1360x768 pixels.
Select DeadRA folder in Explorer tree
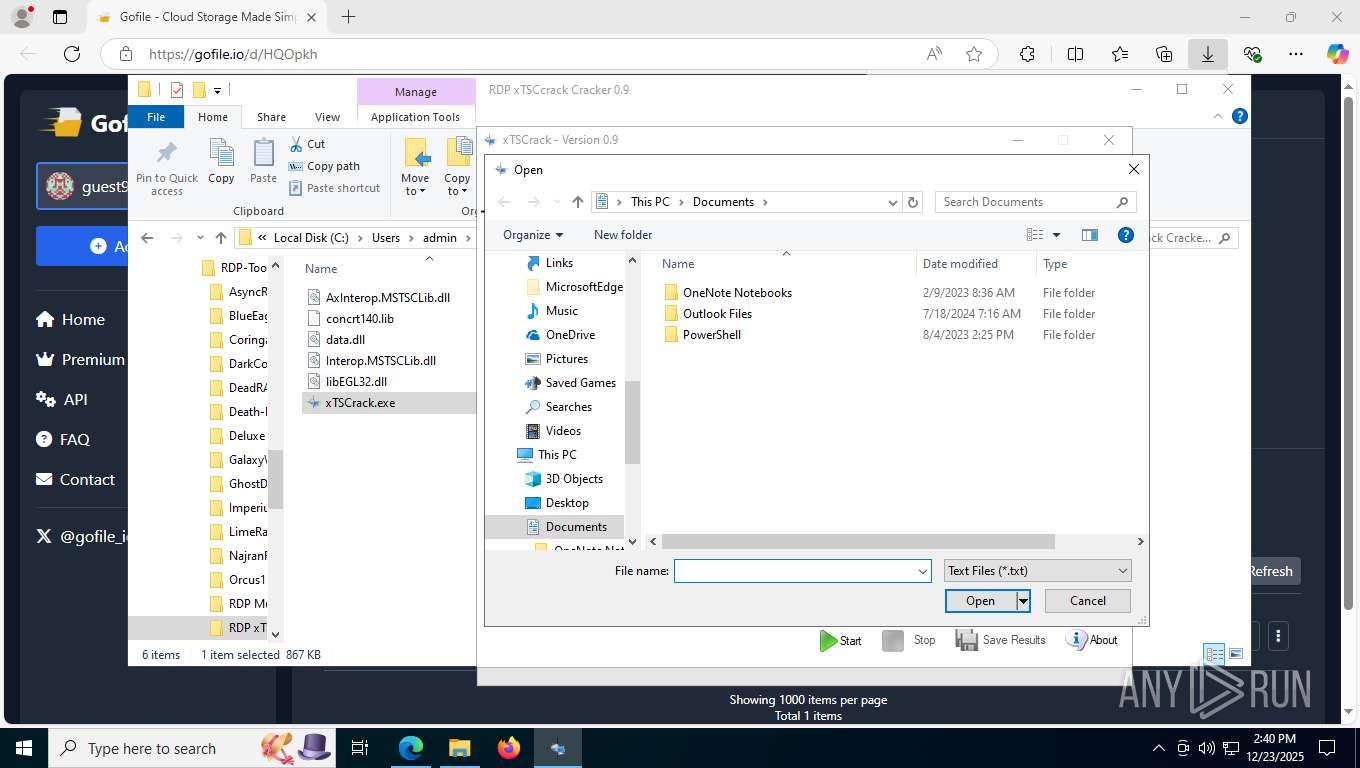pyautogui.click(x=238, y=388)
